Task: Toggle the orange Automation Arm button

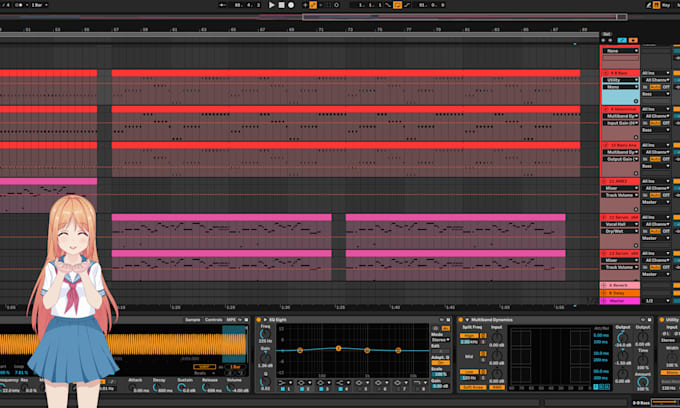Action: click(313, 5)
